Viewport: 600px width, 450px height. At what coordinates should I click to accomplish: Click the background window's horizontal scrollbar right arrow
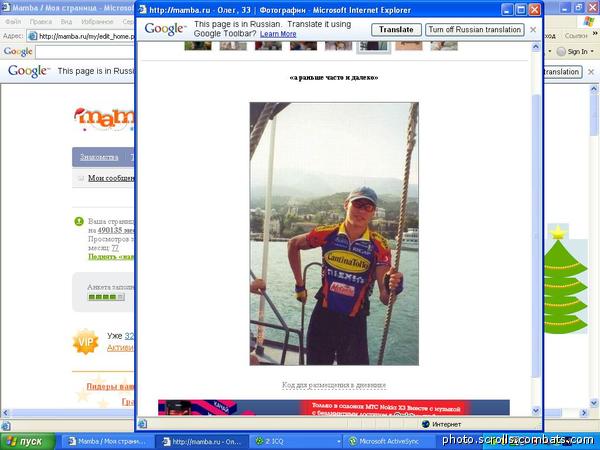point(584,413)
